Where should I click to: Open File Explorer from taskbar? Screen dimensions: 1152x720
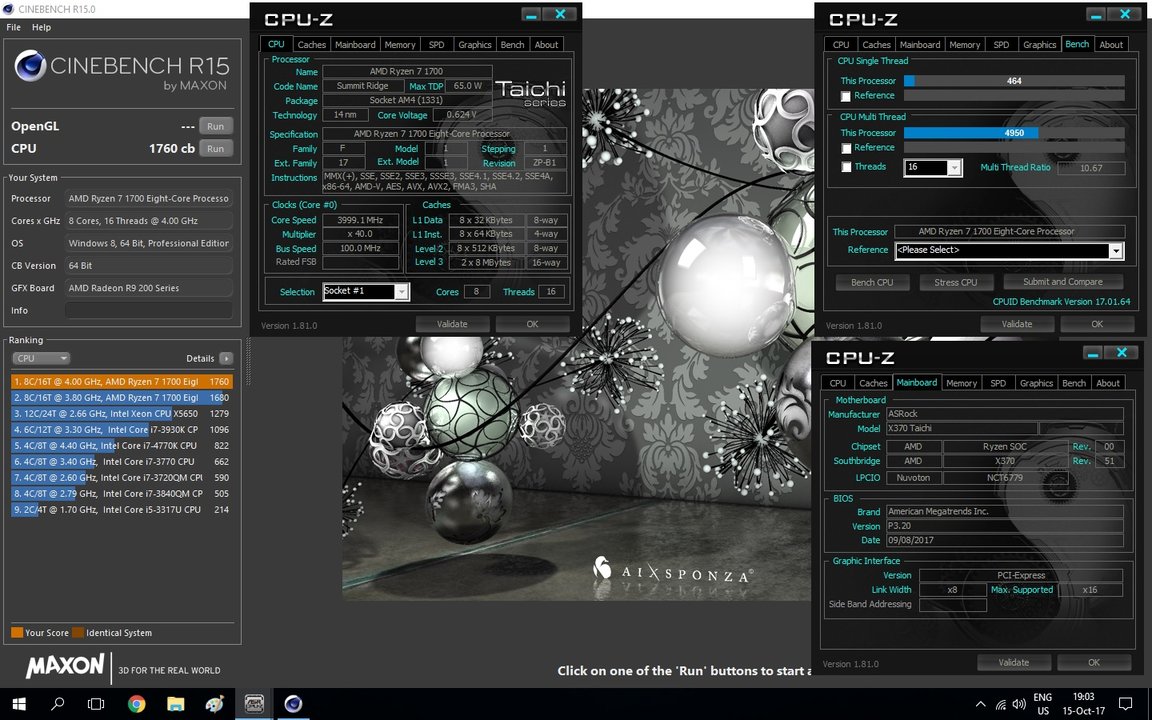[175, 704]
